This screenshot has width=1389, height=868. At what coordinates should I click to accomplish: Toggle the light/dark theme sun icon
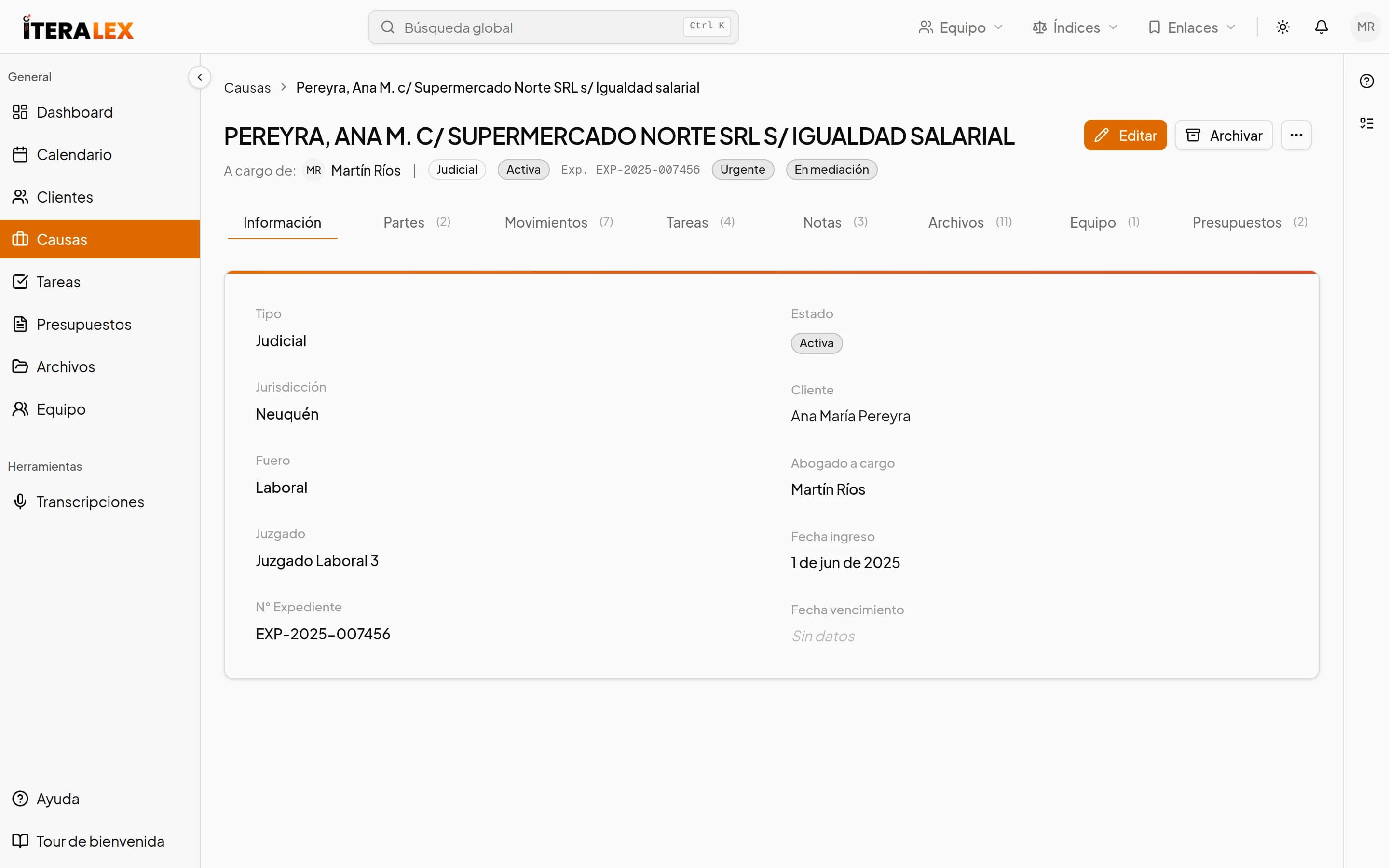pyautogui.click(x=1283, y=27)
